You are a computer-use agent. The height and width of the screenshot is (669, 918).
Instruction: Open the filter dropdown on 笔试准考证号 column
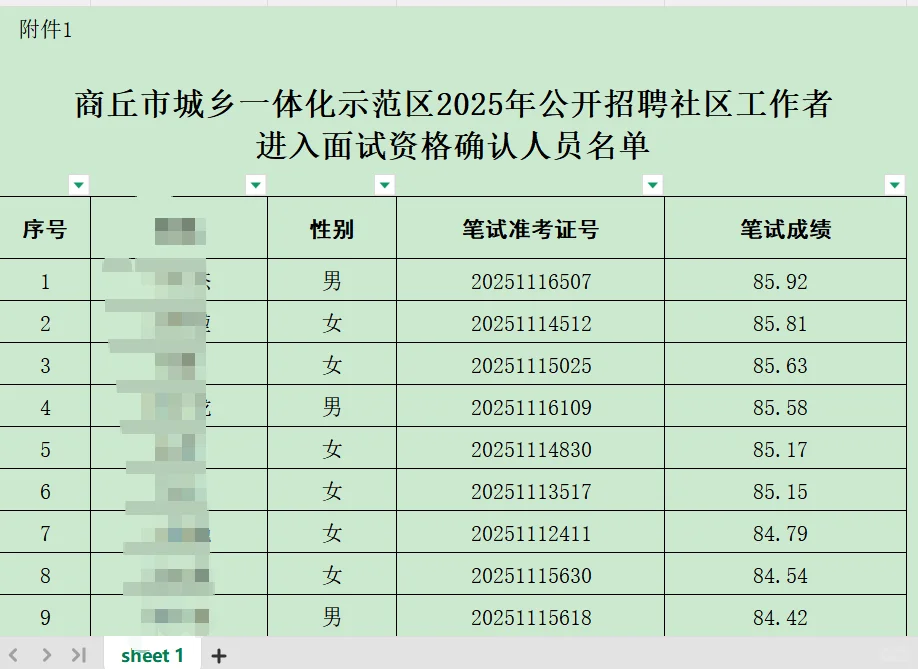[652, 185]
